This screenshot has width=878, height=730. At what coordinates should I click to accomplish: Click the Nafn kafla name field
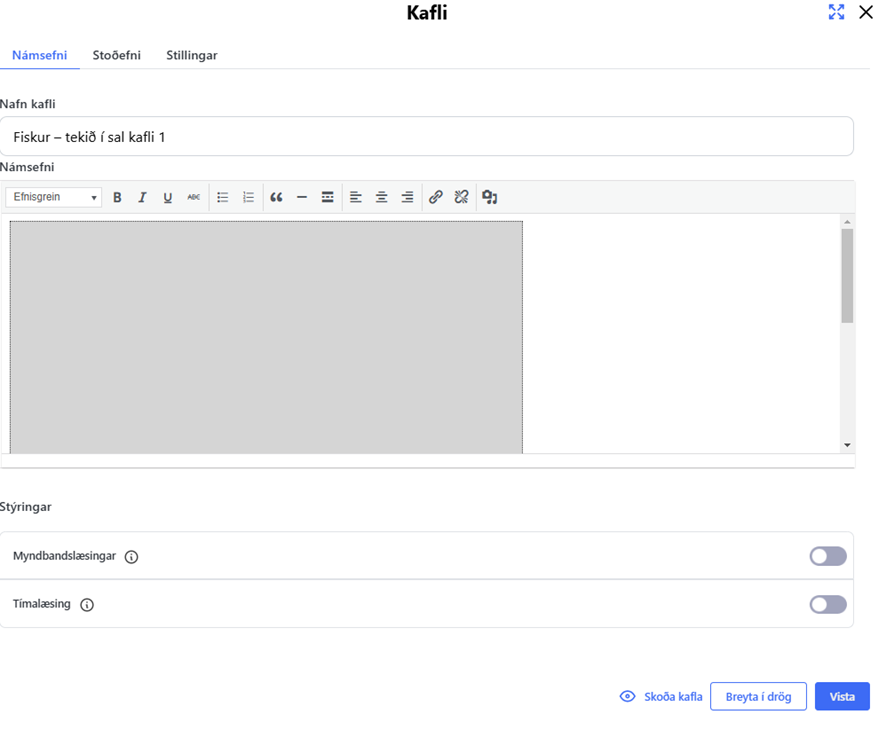426,137
